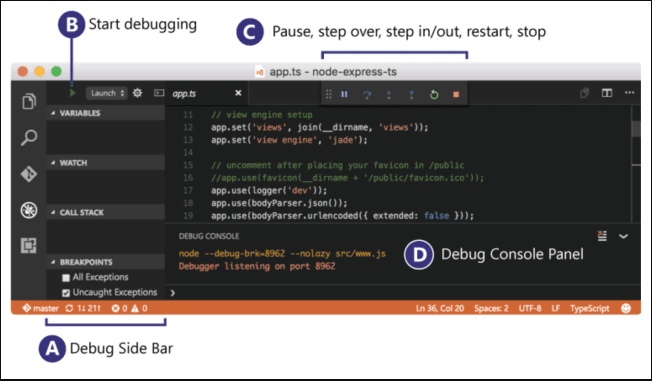Open the editor more actions ellipsis

(x=630, y=93)
